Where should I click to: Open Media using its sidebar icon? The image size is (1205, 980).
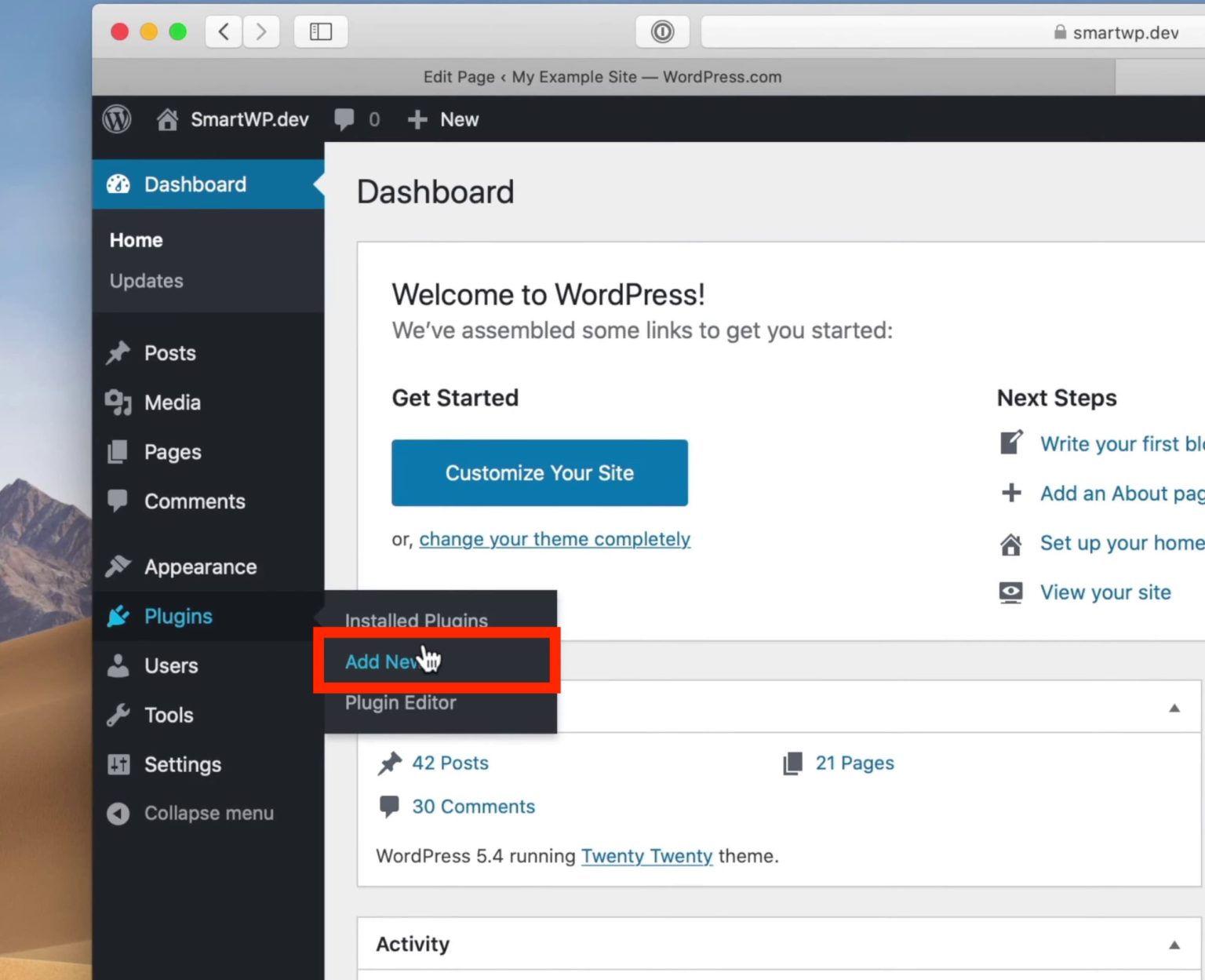[118, 402]
